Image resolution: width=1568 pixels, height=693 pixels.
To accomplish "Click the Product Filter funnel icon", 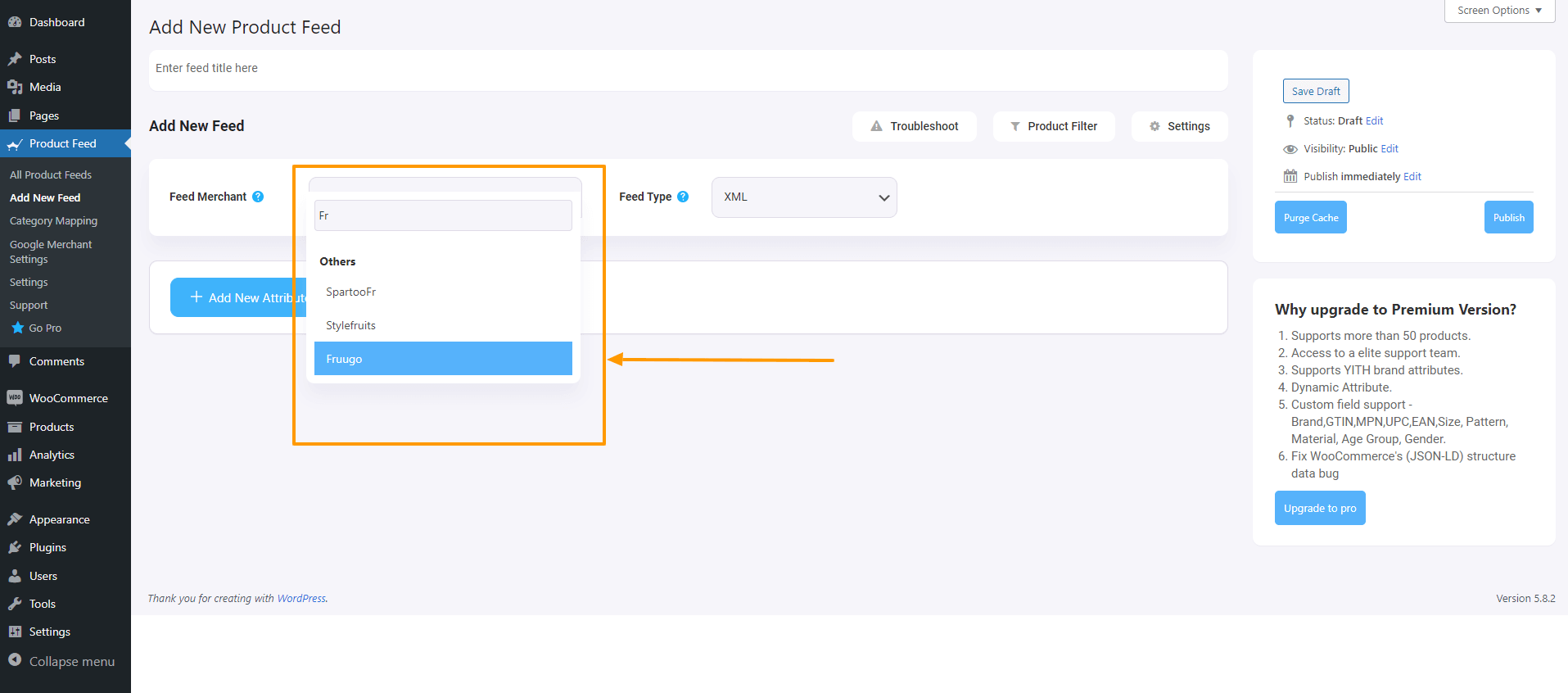I will [1015, 126].
